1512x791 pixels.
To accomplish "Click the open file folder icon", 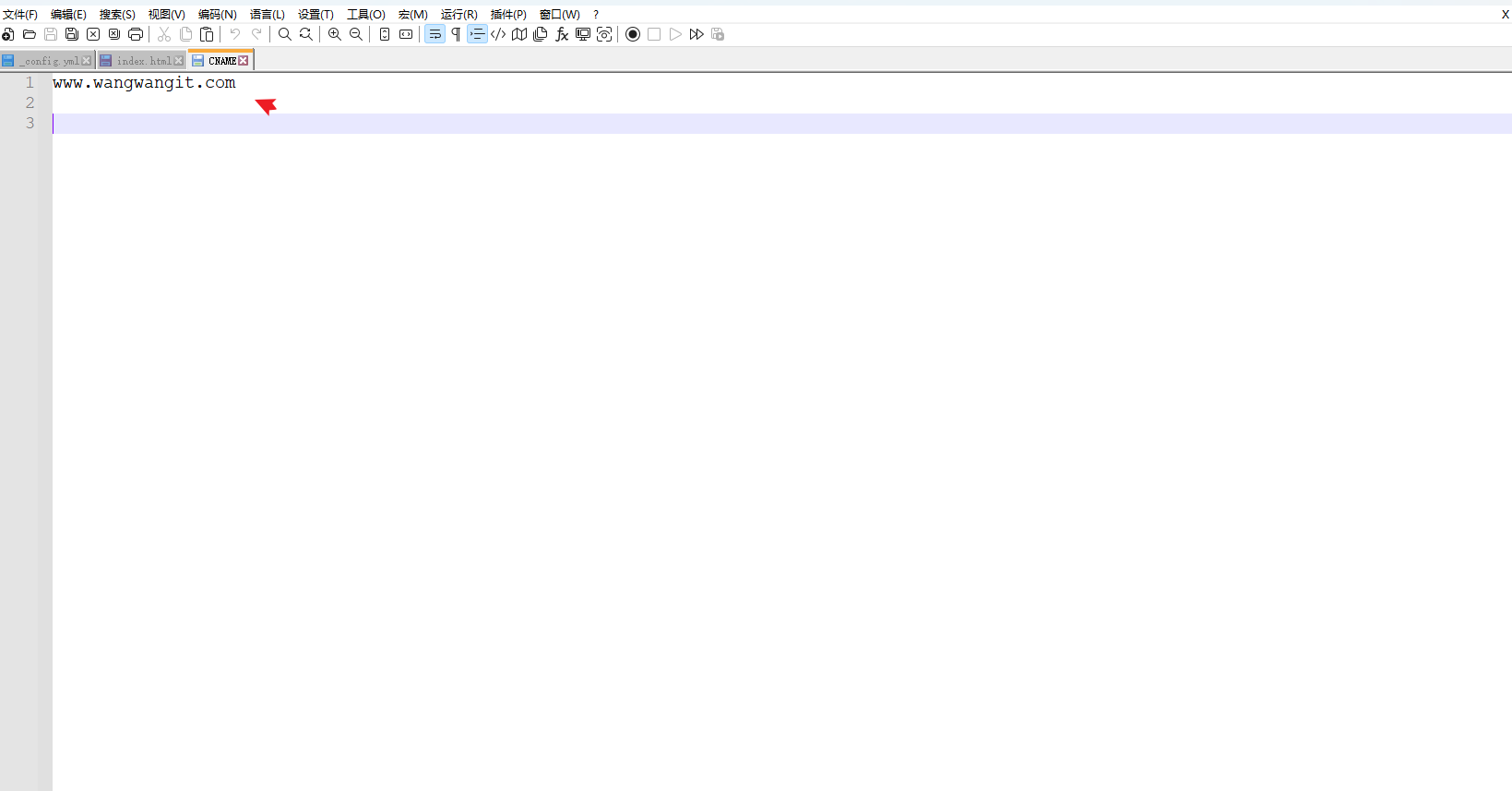I will pos(30,34).
